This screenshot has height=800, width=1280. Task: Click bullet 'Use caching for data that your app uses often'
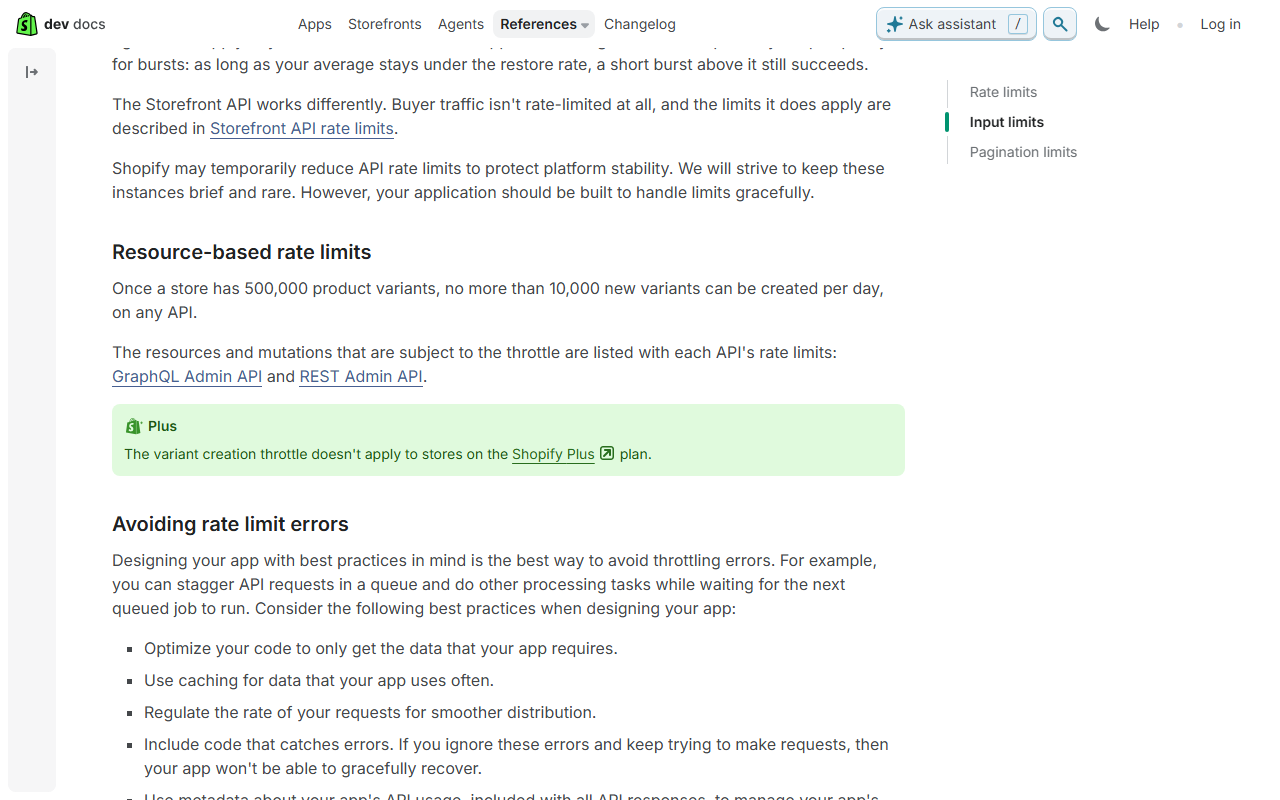(x=319, y=680)
